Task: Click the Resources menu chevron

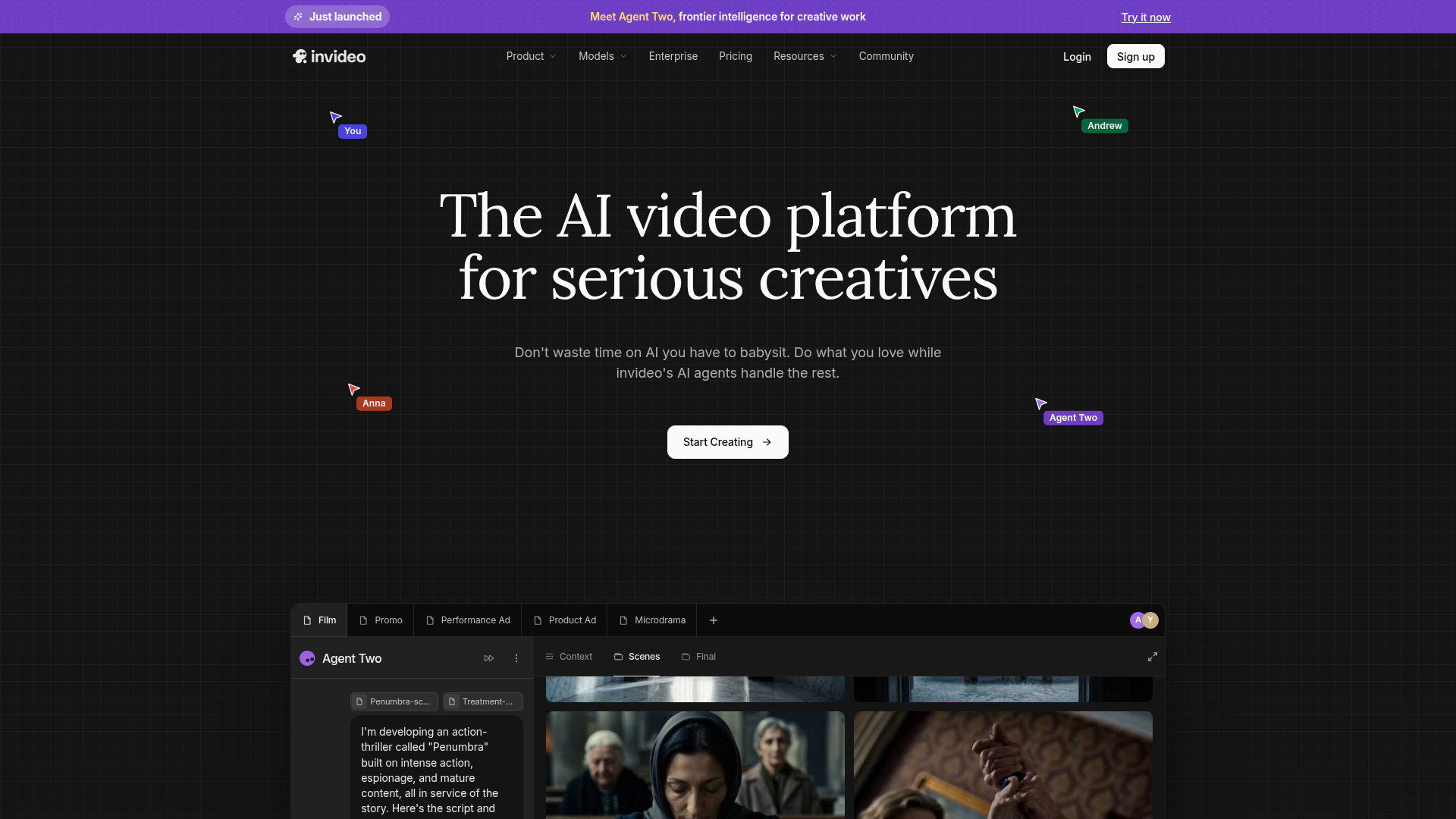Action: click(833, 56)
